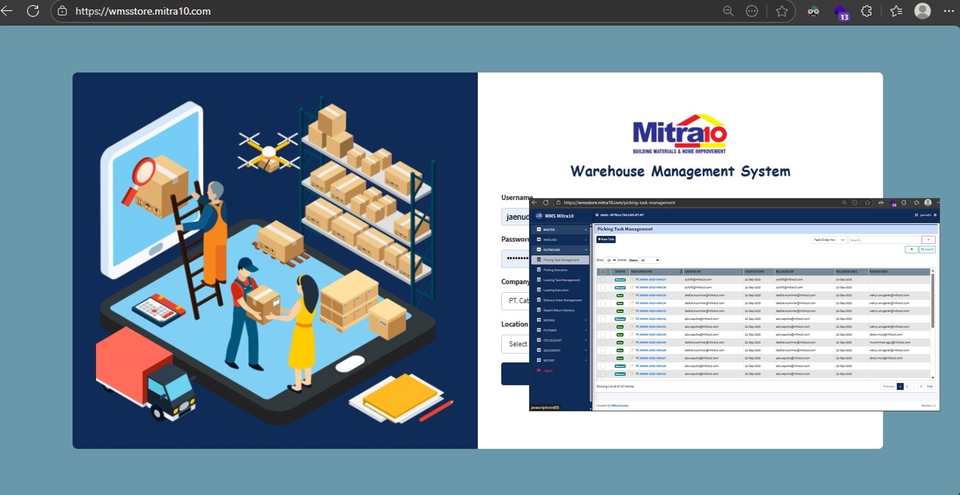Open the Company dropdown showing PT.
This screenshot has height=495, width=960.
(516, 301)
